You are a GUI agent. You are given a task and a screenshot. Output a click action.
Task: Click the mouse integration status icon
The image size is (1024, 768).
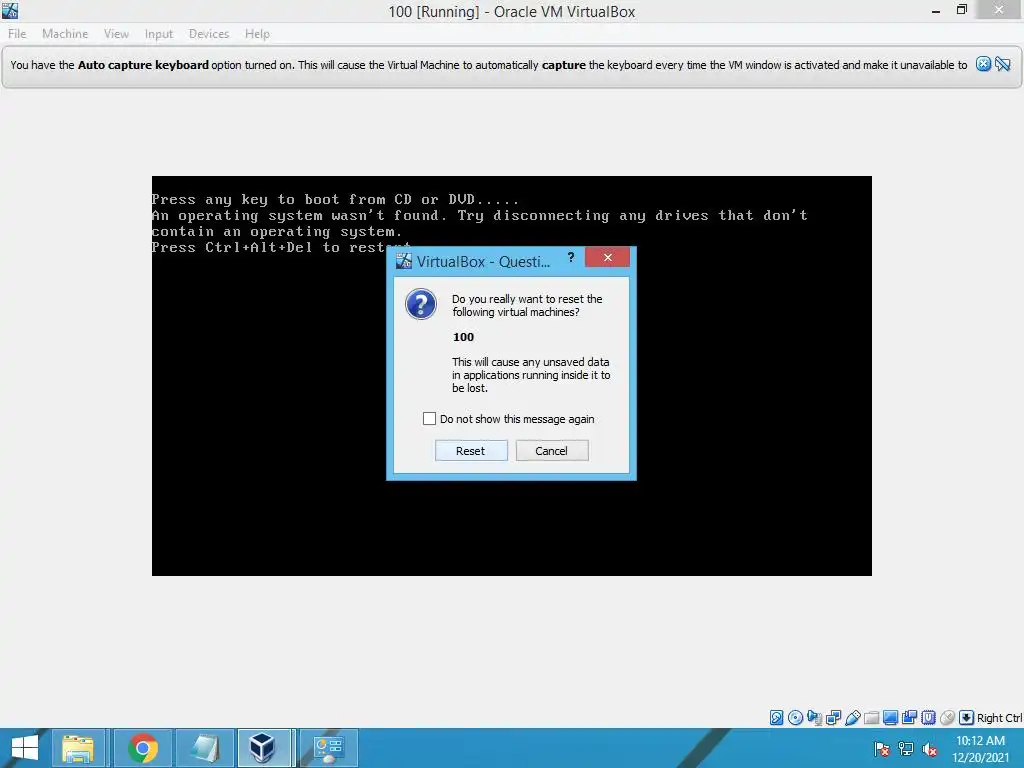click(947, 718)
